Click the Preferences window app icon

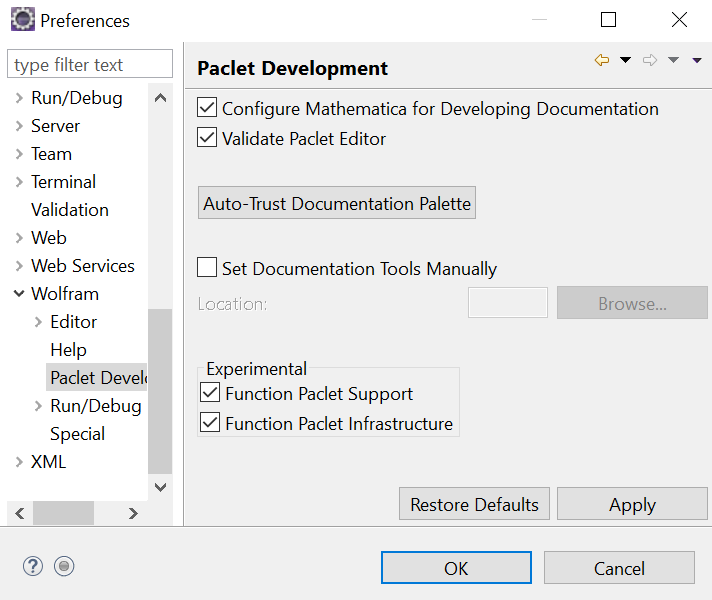tap(23, 20)
